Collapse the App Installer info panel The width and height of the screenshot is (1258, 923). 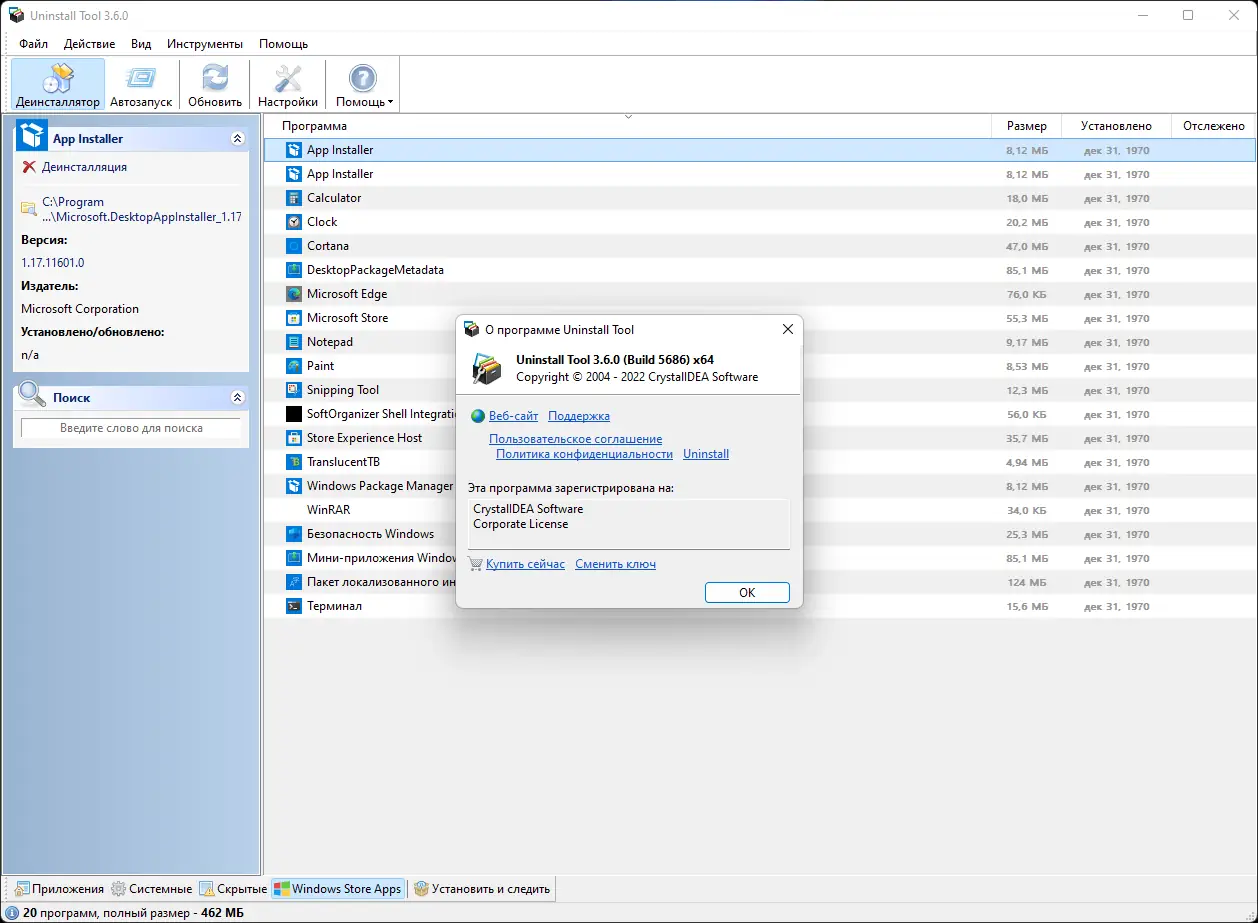click(238, 138)
